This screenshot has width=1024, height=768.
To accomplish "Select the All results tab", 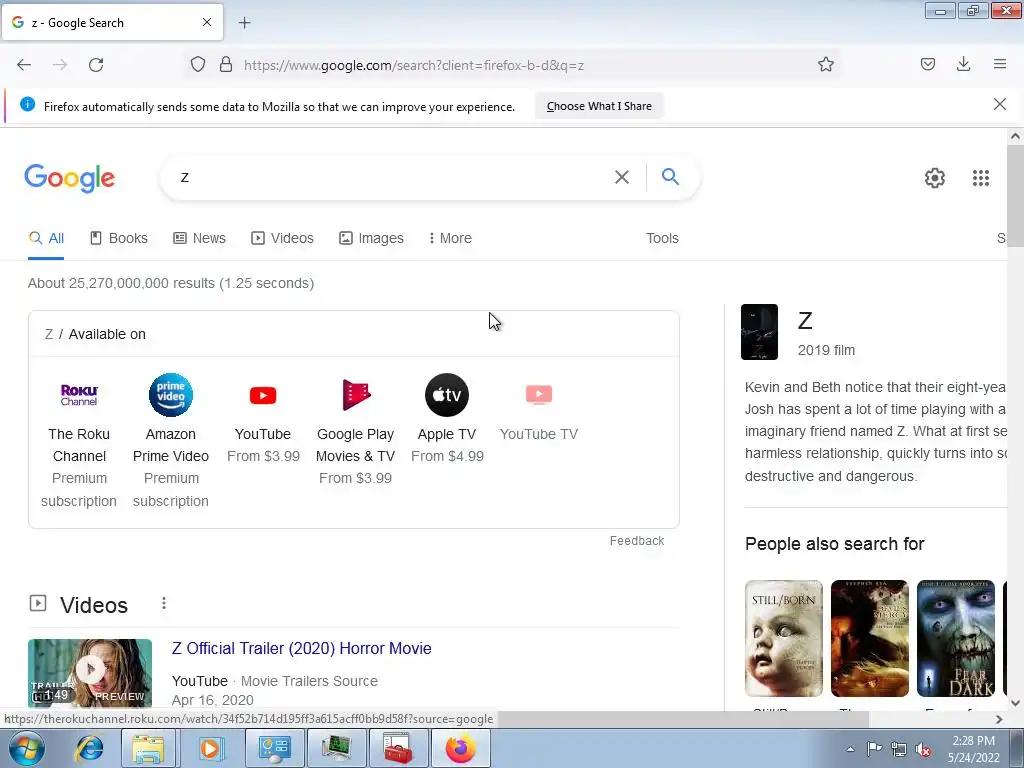I will [x=46, y=238].
